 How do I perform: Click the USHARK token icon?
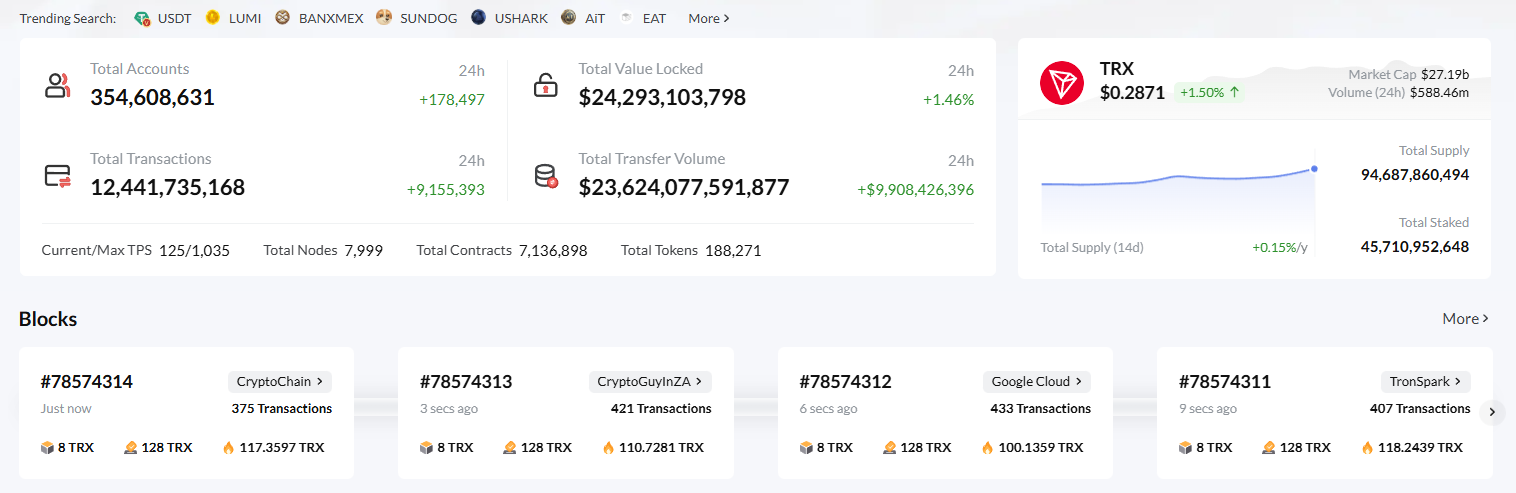tap(479, 18)
